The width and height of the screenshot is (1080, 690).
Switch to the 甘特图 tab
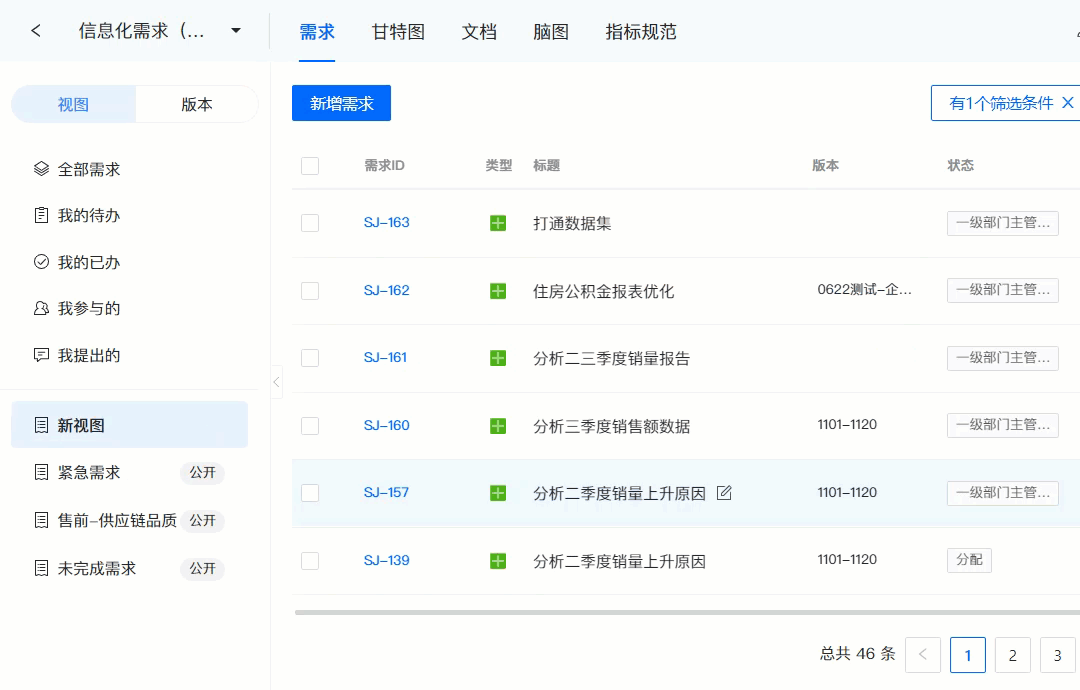398,32
